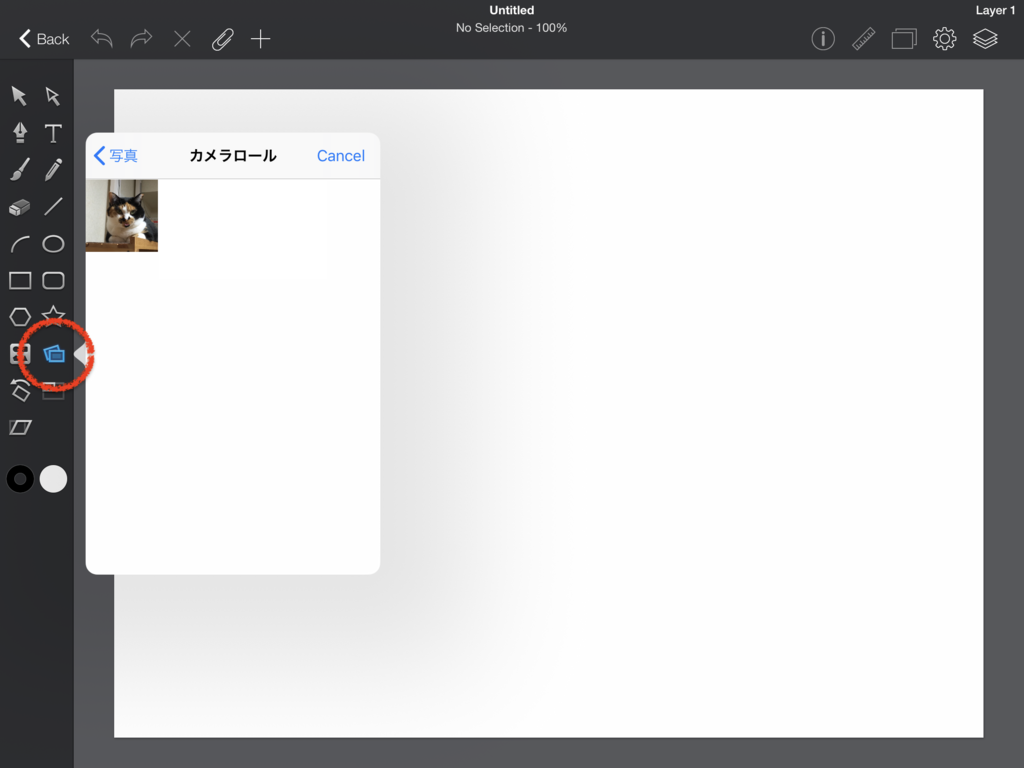The image size is (1024, 768).
Task: Select the Rotate tool
Action: 20,390
